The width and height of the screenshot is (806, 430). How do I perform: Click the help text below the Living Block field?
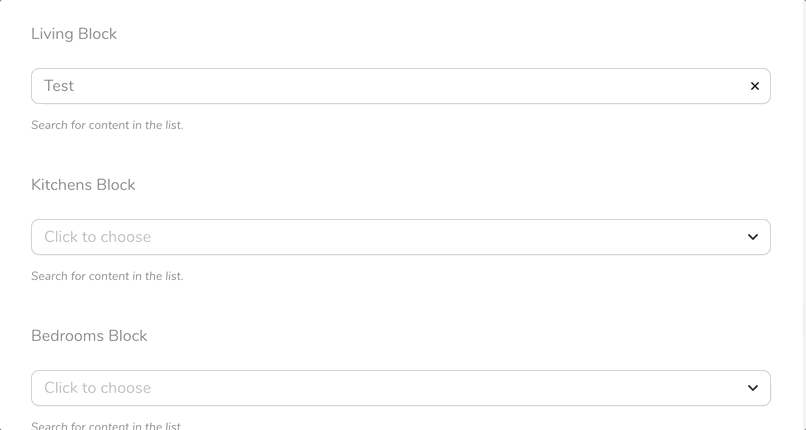pos(107,125)
